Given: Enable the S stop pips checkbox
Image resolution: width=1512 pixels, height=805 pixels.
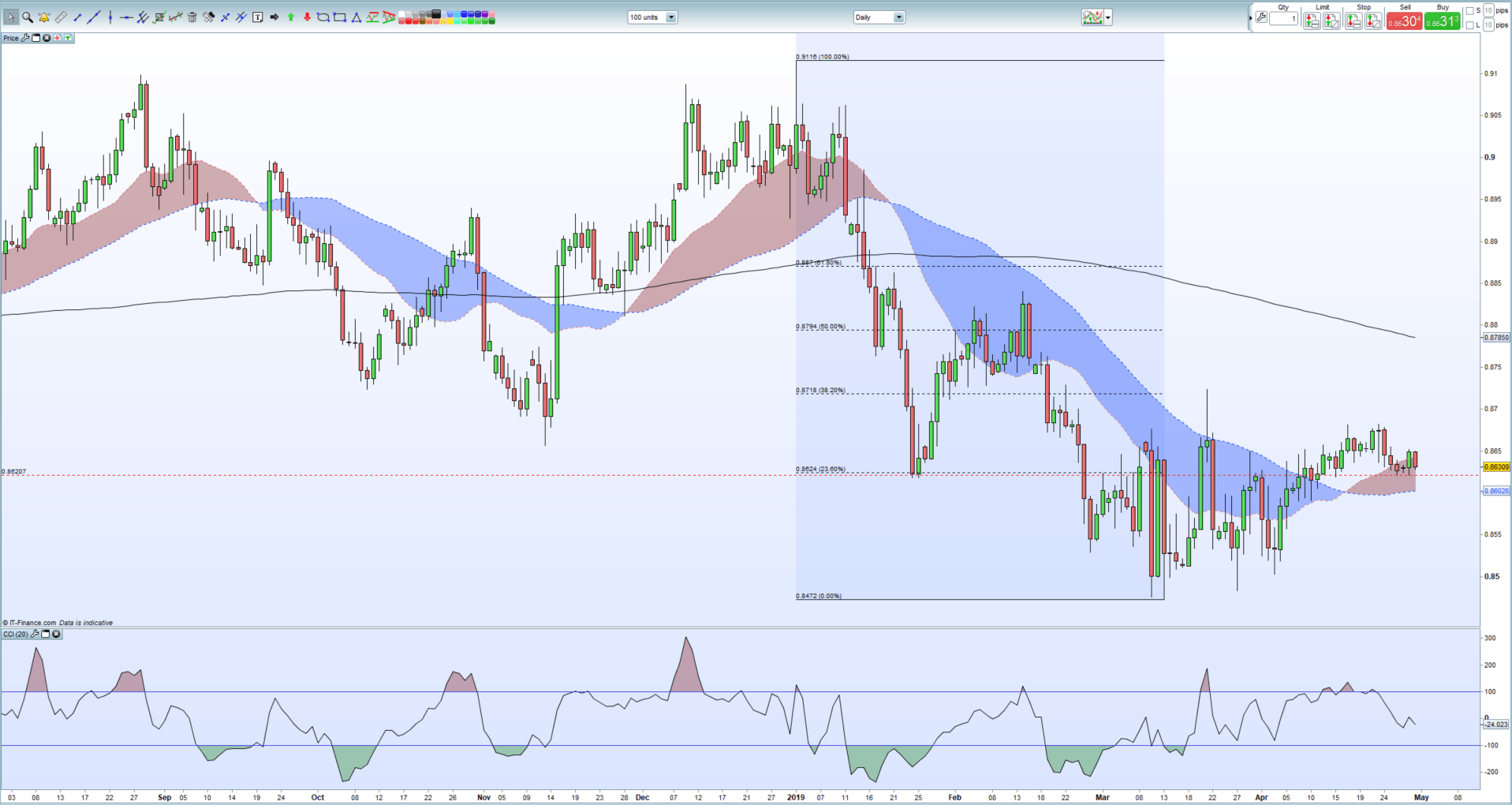Looking at the screenshot, I should point(1469,11).
